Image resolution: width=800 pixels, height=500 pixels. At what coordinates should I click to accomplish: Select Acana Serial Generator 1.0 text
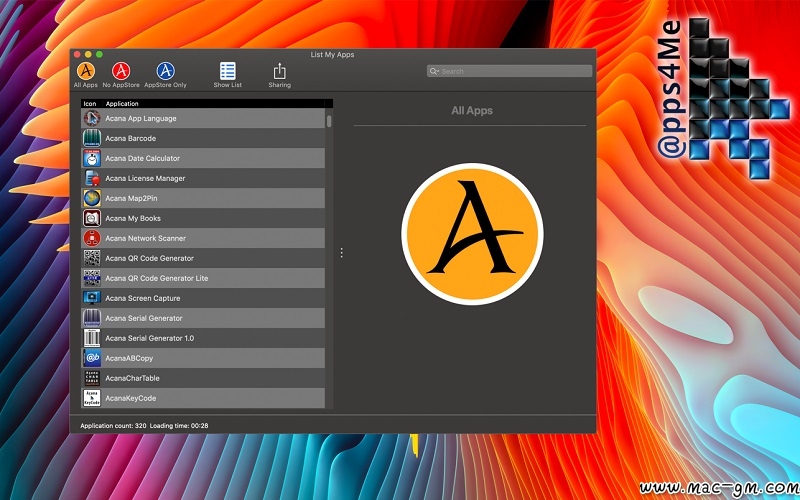tap(149, 338)
